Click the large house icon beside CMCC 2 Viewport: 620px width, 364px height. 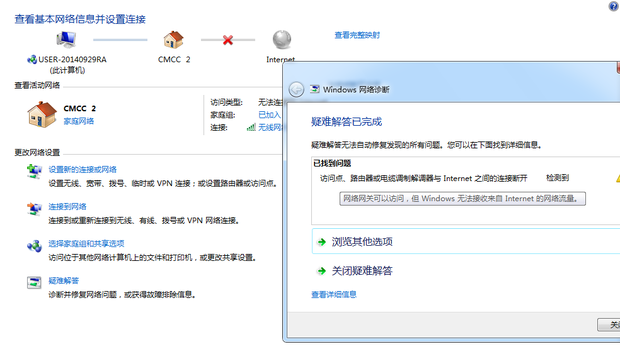42,115
